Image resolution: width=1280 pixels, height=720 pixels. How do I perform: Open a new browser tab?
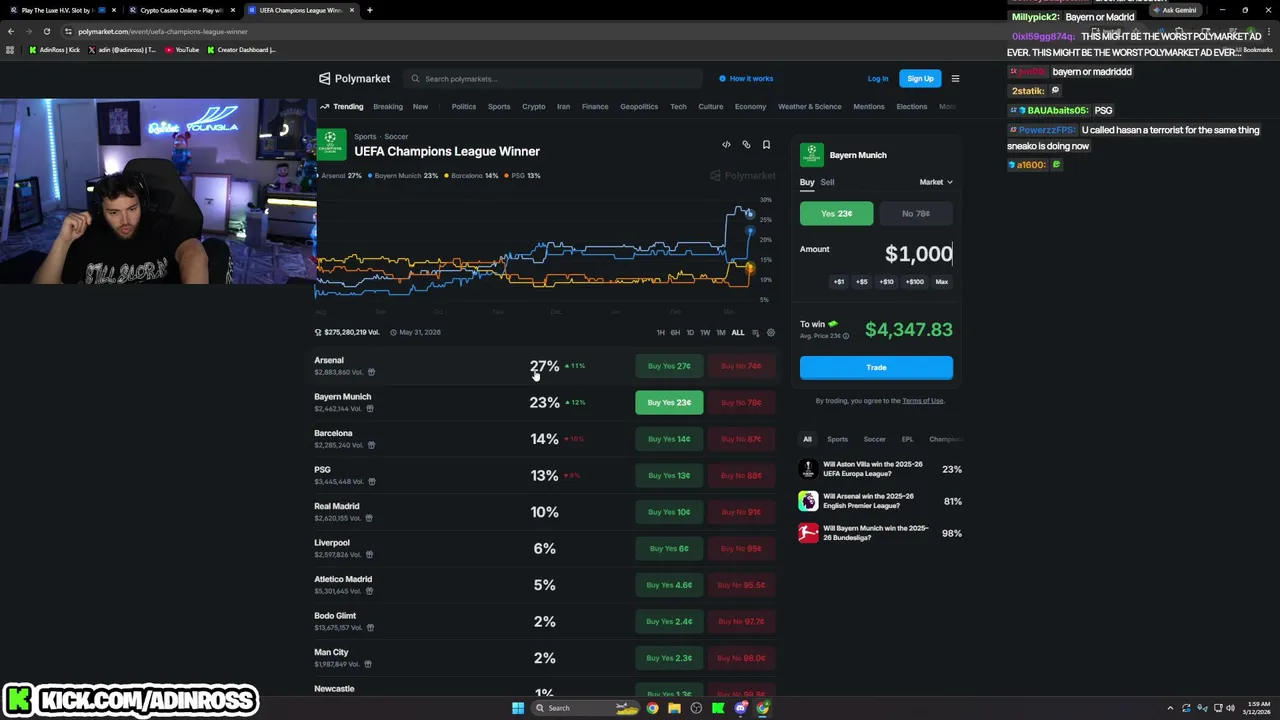(369, 10)
